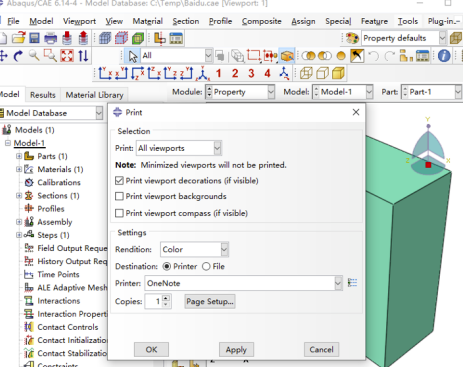463x367 pixels.
Task: Activate the Rotate view tool
Action: click(18, 56)
